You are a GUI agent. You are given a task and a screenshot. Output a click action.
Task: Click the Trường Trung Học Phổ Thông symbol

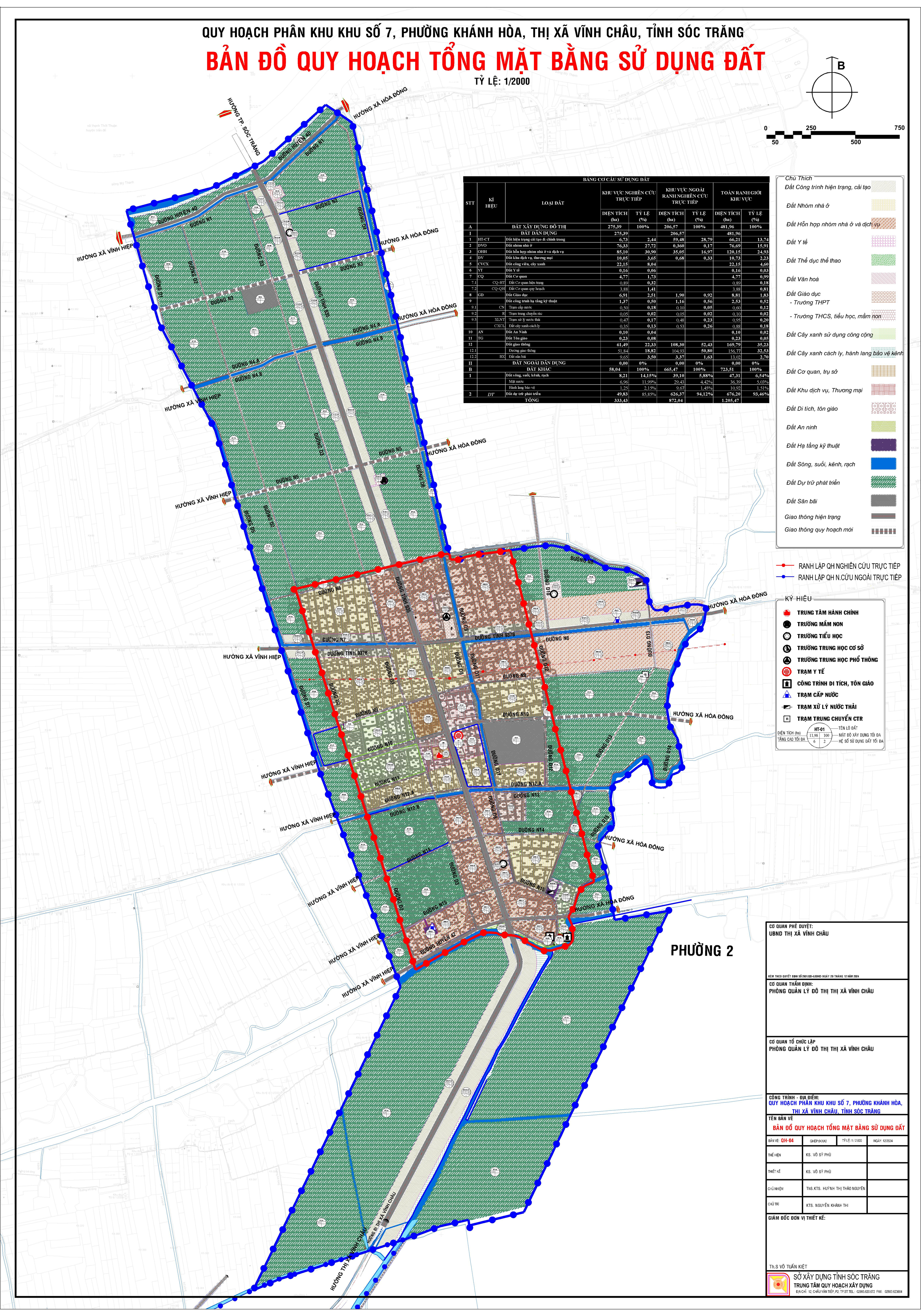point(787,660)
